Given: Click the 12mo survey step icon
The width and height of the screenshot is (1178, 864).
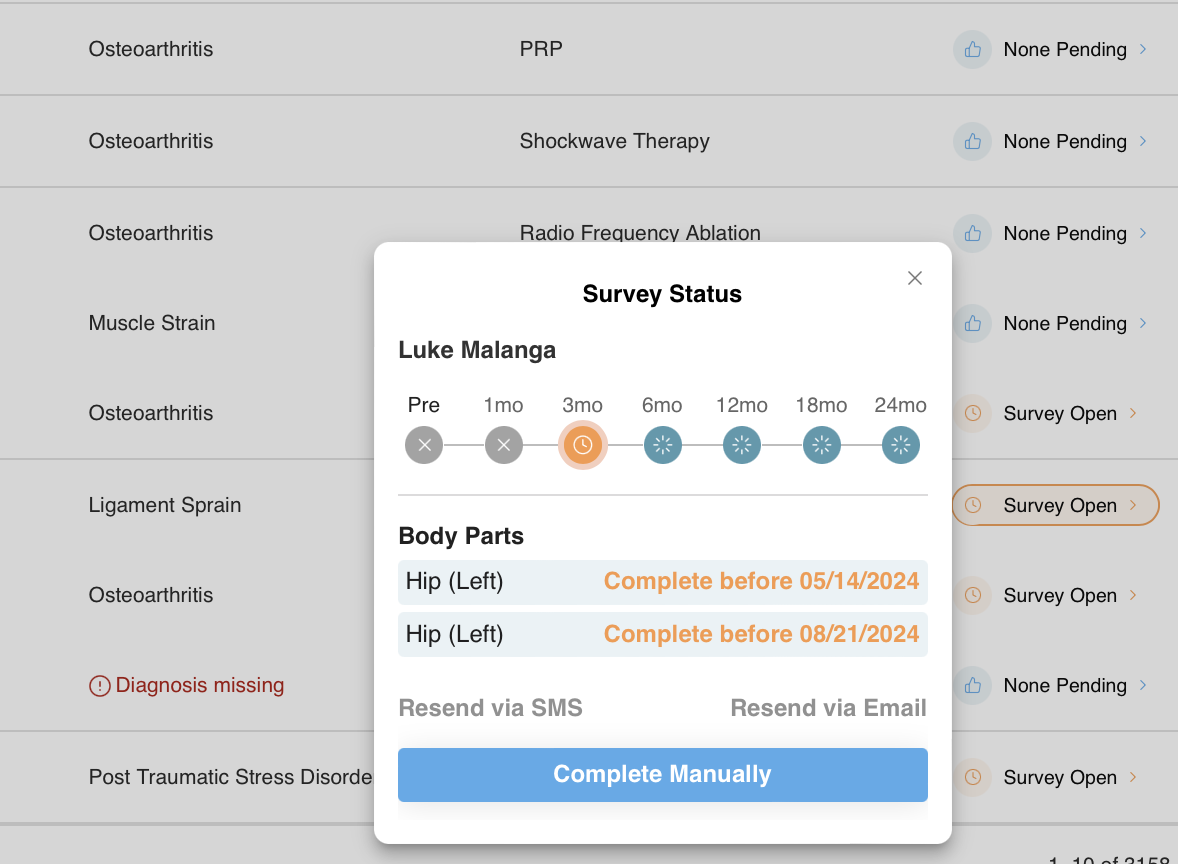Looking at the screenshot, I should pyautogui.click(x=742, y=445).
